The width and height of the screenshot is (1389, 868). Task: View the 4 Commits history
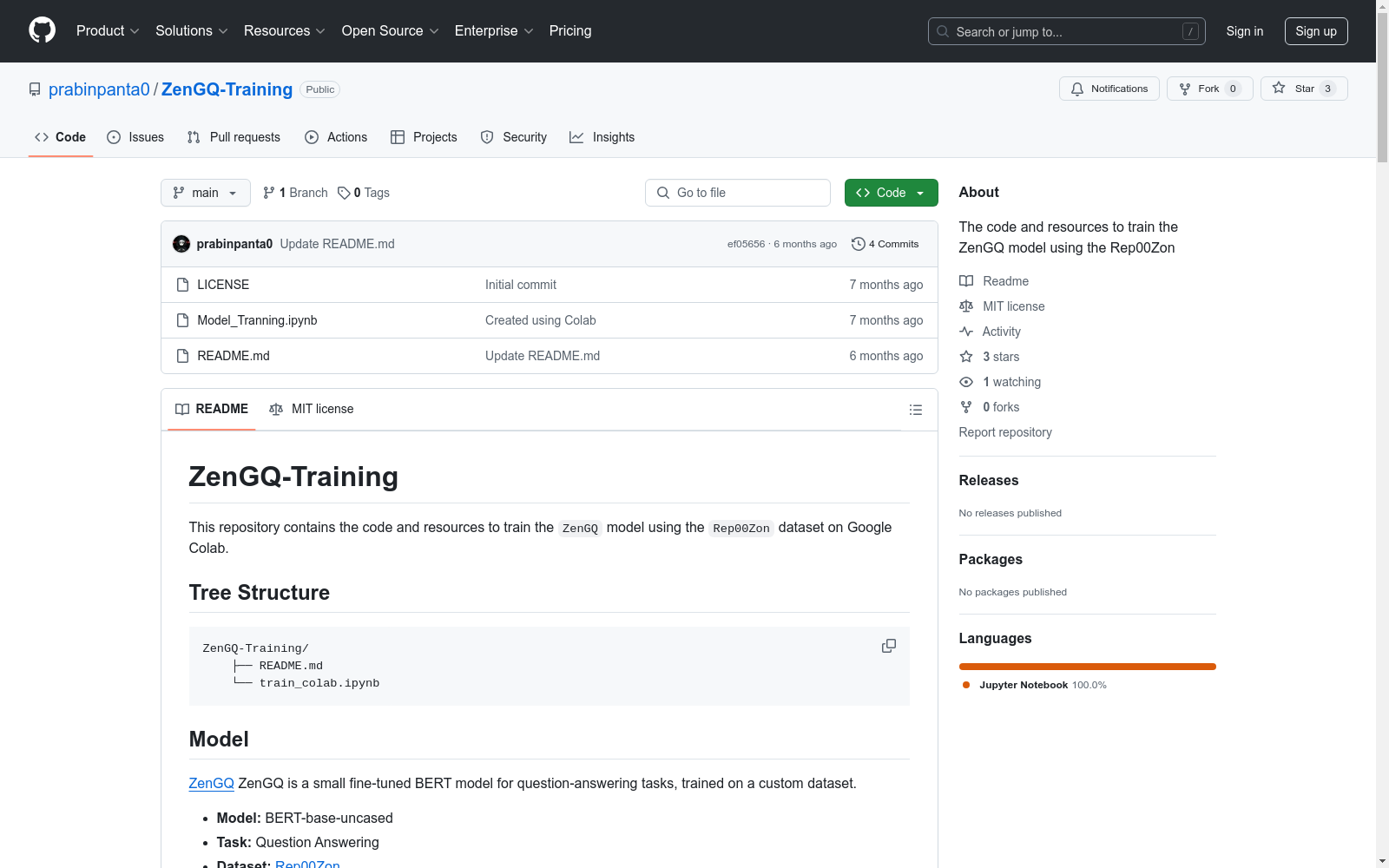click(885, 244)
